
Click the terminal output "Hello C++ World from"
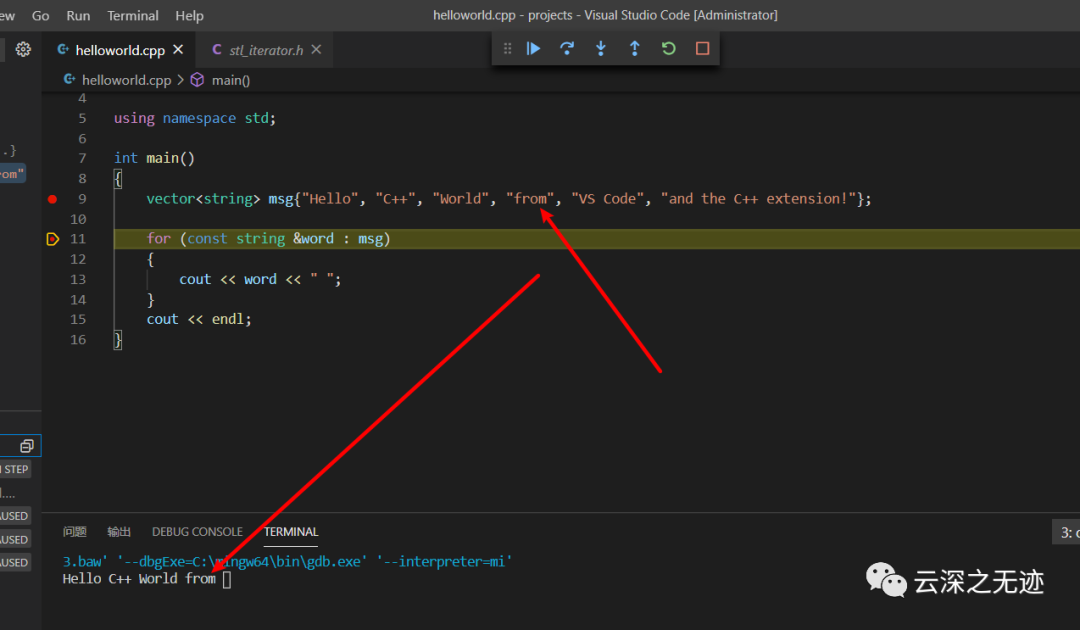coord(139,578)
